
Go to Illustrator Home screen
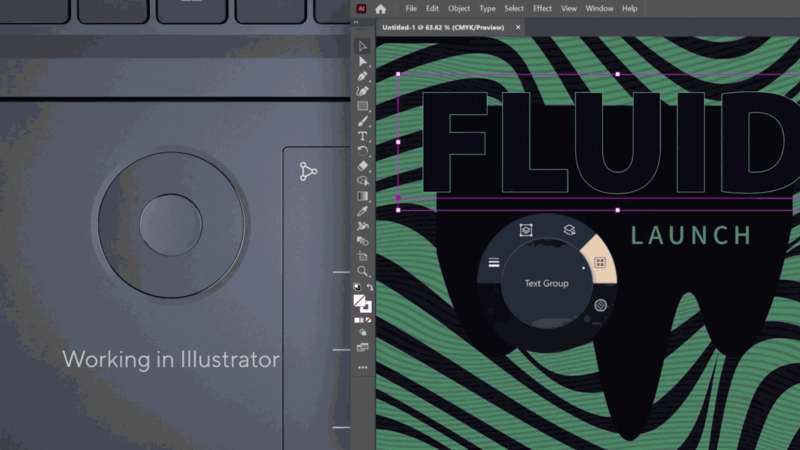(x=380, y=9)
